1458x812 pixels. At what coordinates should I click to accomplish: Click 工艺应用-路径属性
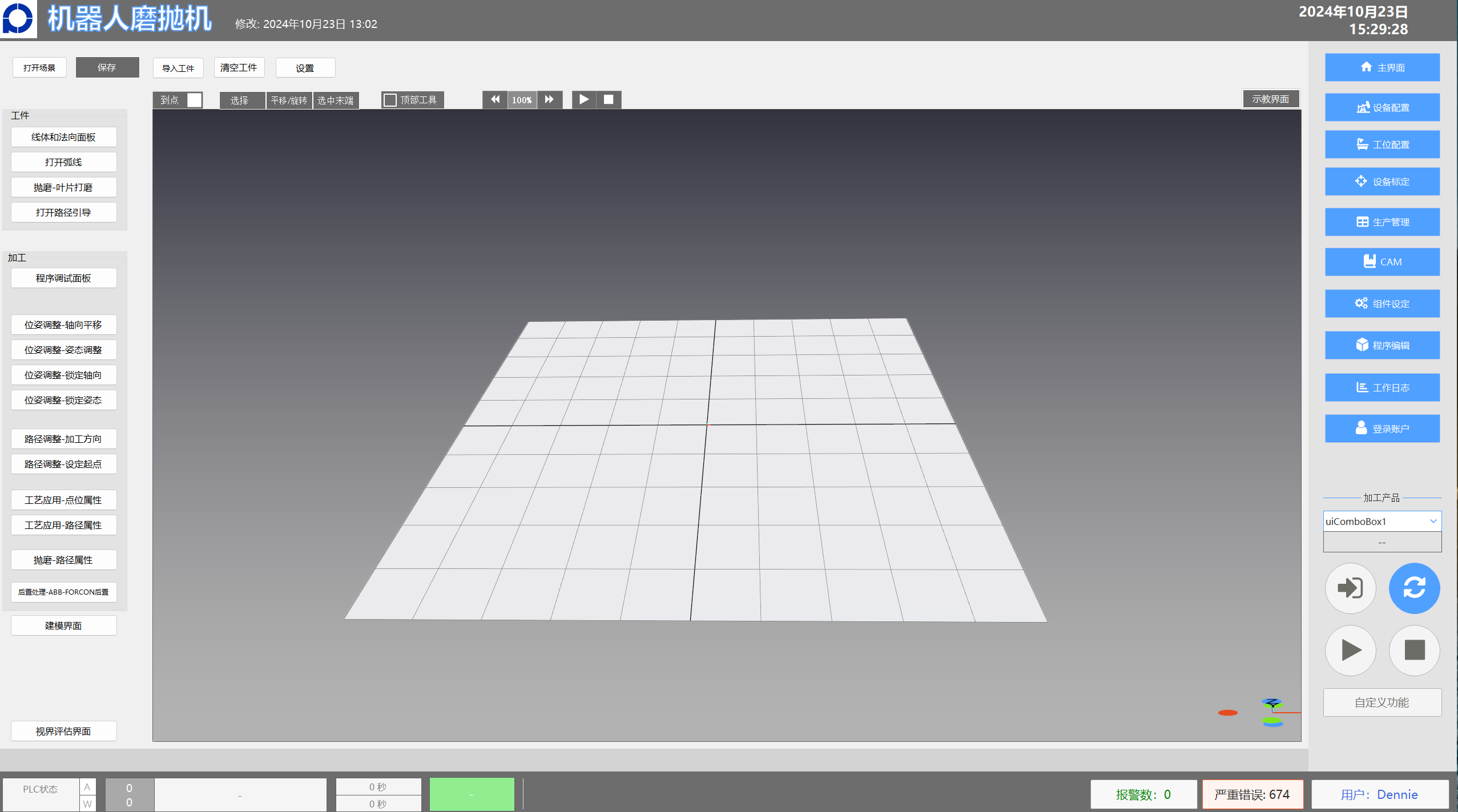pyautogui.click(x=63, y=525)
